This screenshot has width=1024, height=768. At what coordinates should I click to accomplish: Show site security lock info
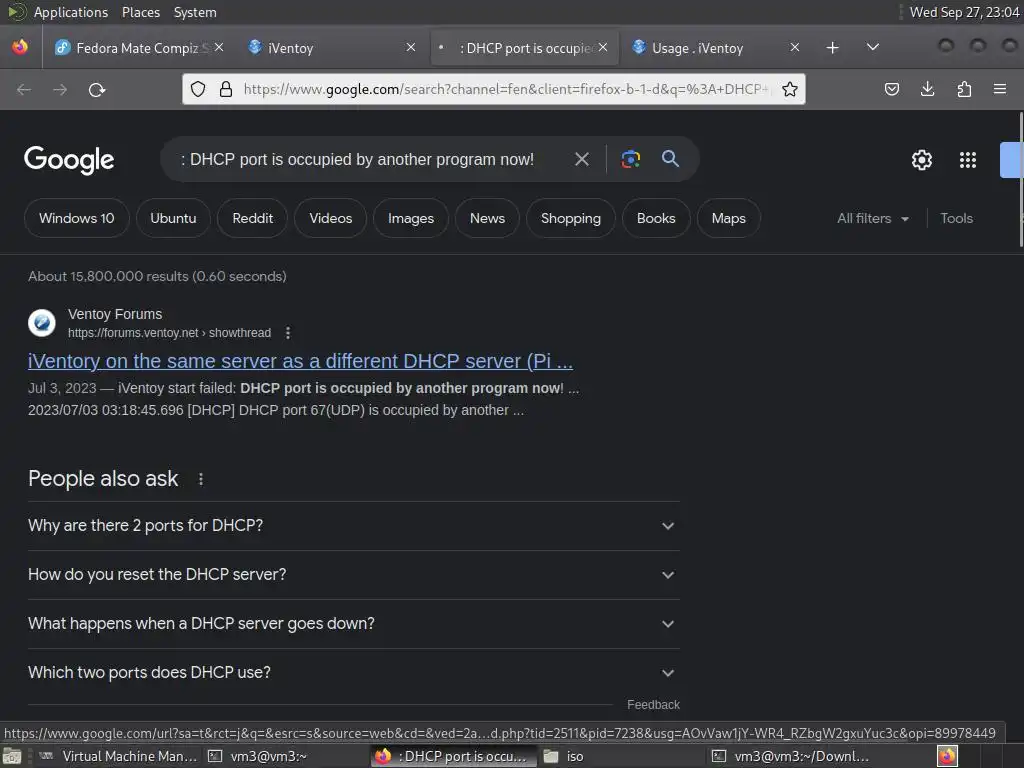226,89
